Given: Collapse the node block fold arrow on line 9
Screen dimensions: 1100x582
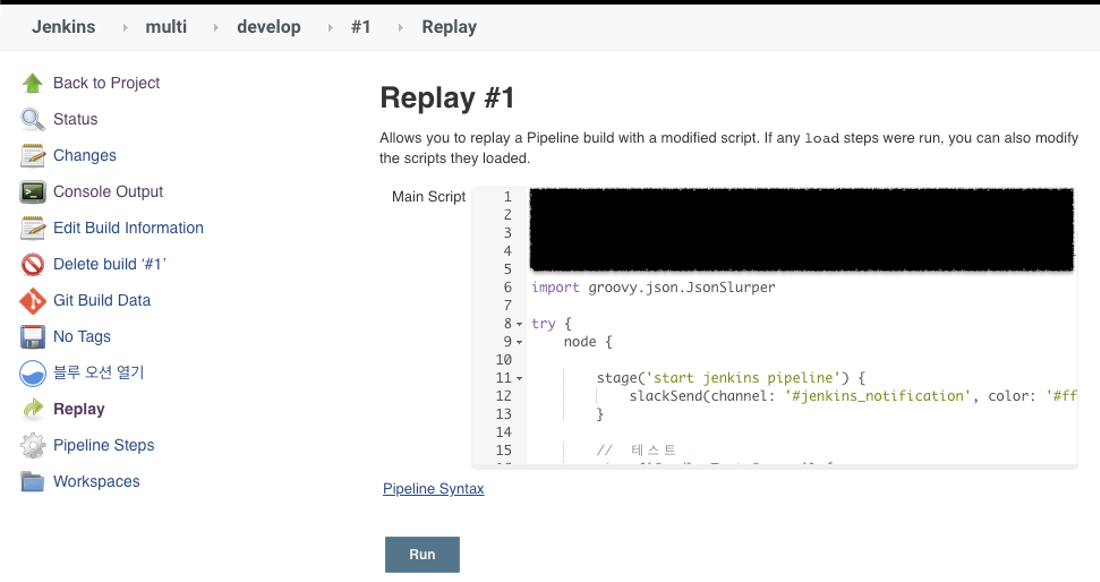Looking at the screenshot, I should [x=520, y=342].
